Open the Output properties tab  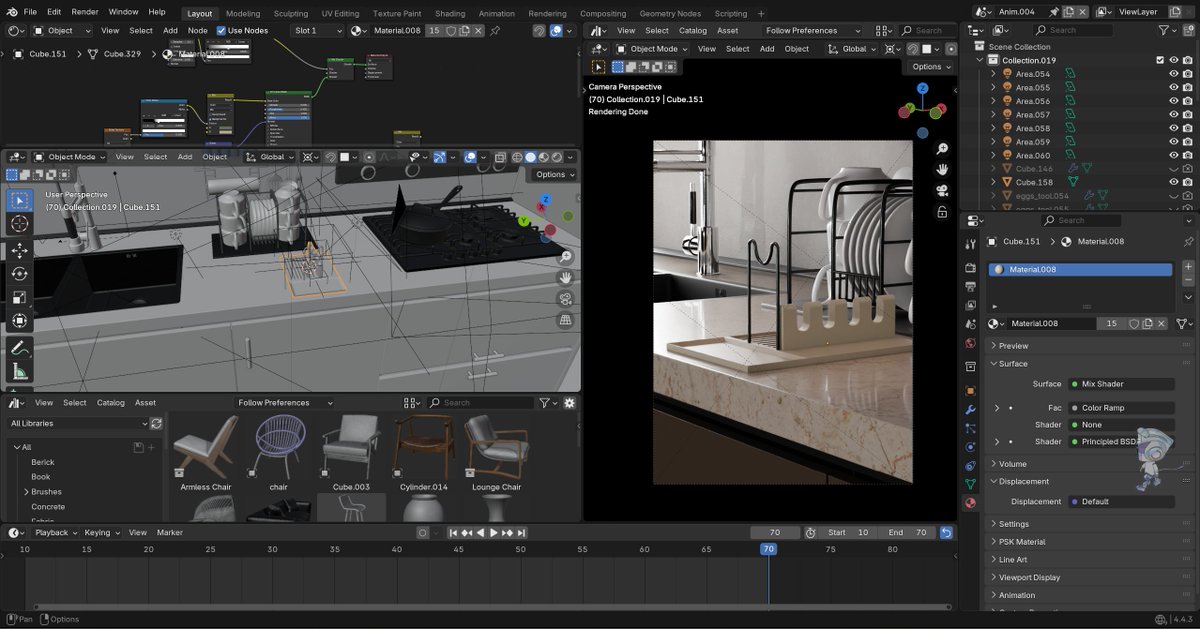tap(970, 287)
